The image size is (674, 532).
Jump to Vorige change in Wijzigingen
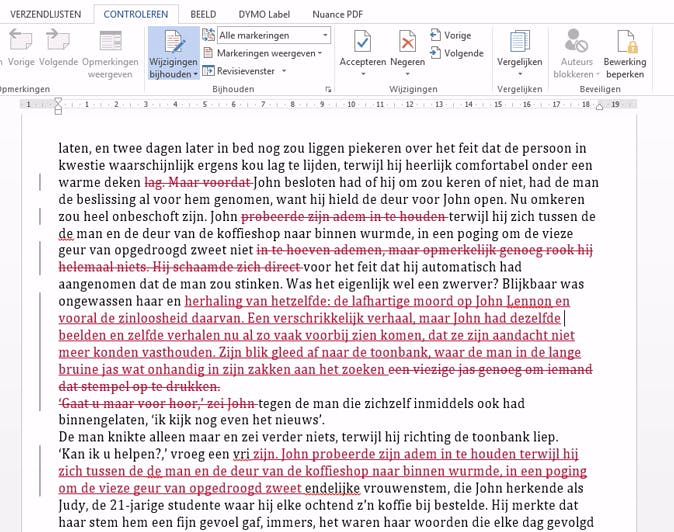click(450, 35)
